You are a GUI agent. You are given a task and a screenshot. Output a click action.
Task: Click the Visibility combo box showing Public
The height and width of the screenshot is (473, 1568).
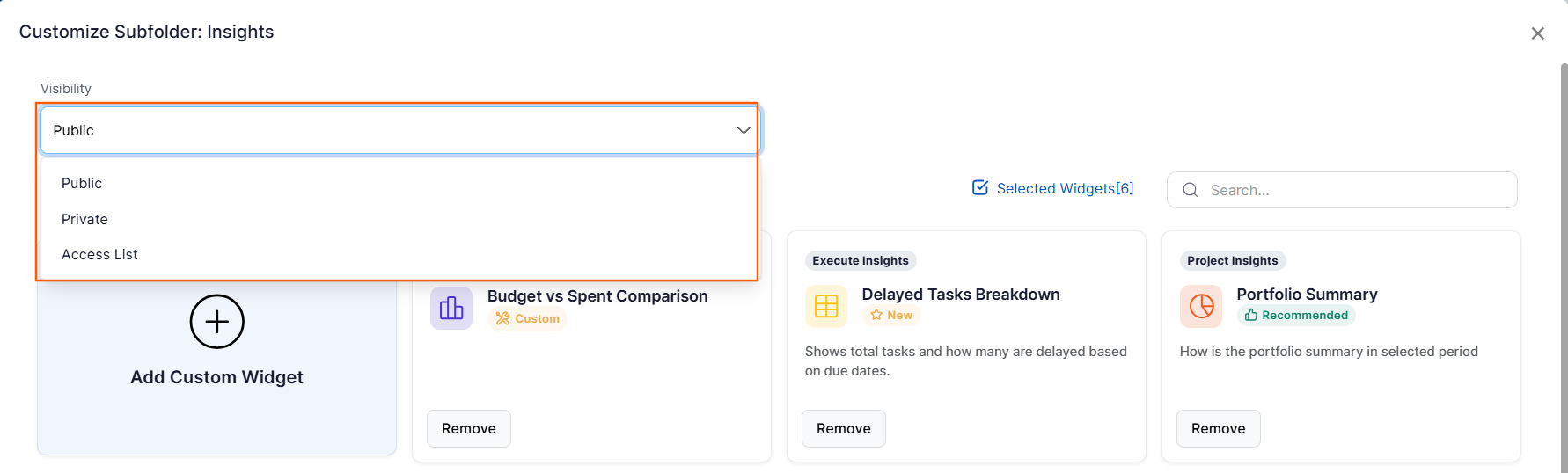(x=387, y=130)
